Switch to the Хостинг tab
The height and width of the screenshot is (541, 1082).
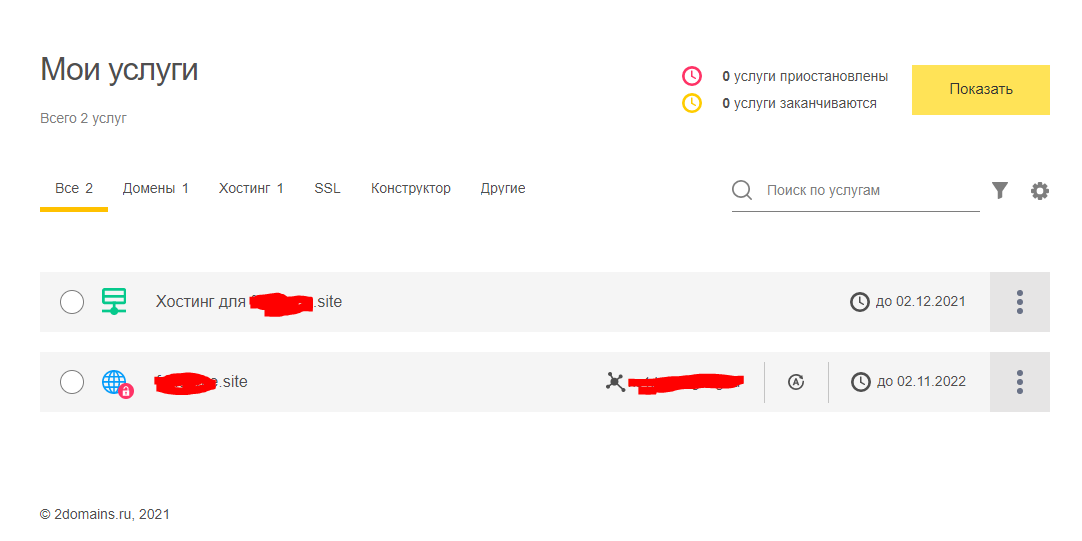[251, 188]
